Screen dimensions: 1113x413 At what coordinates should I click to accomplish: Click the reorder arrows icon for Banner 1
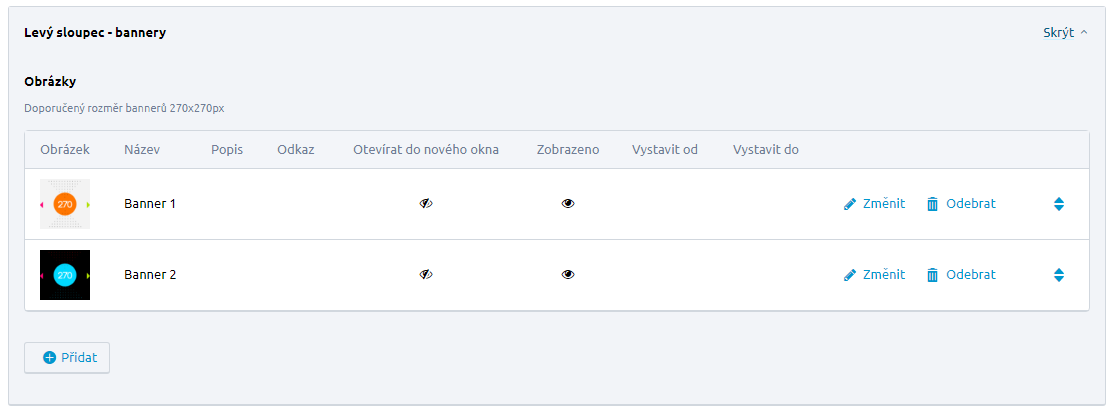pyautogui.click(x=1059, y=204)
